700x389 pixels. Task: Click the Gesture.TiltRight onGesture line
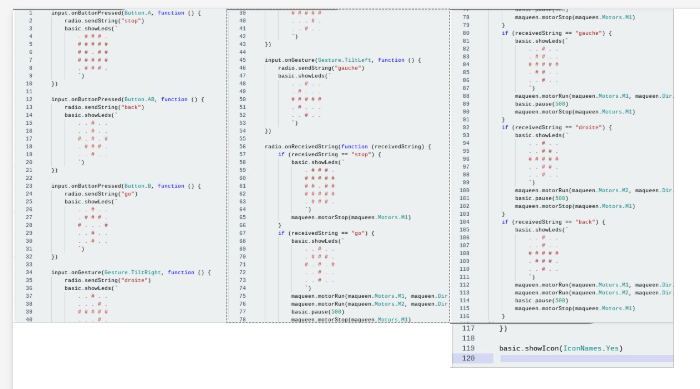(x=131, y=272)
